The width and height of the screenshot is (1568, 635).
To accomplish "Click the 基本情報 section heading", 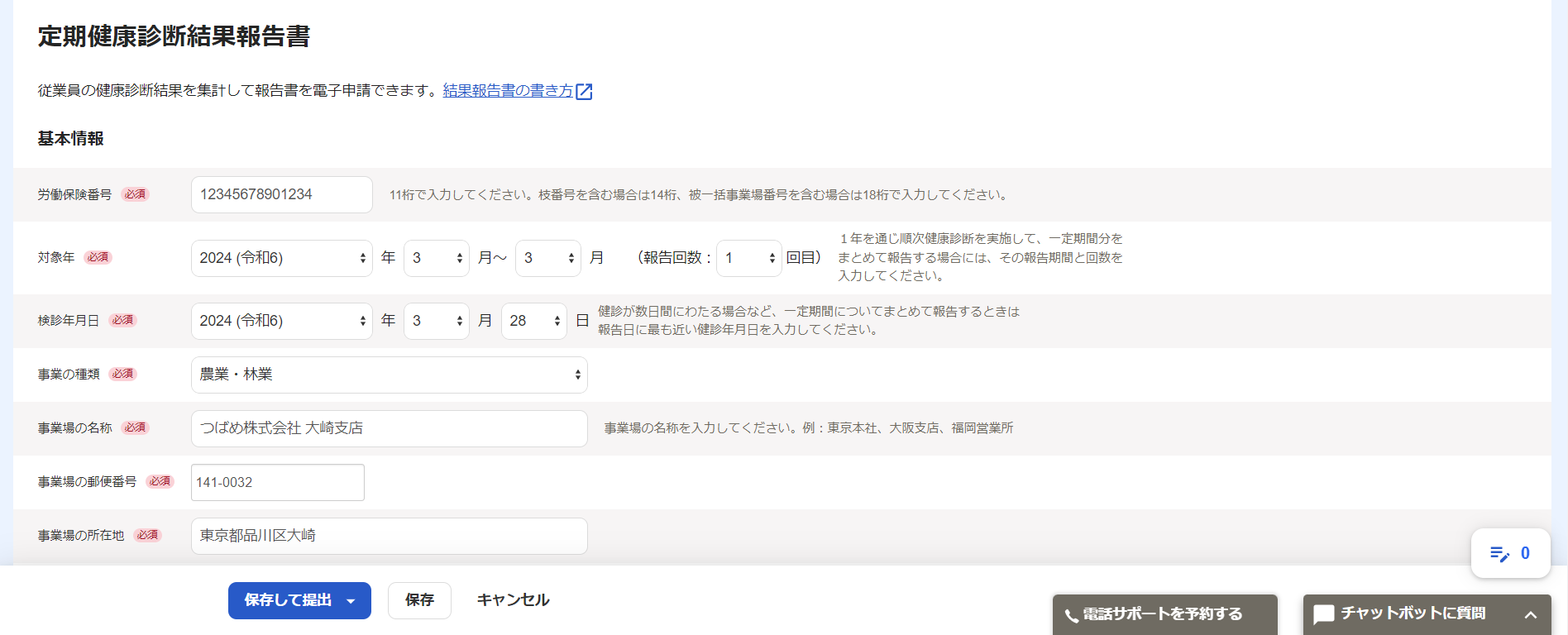I will point(70,139).
